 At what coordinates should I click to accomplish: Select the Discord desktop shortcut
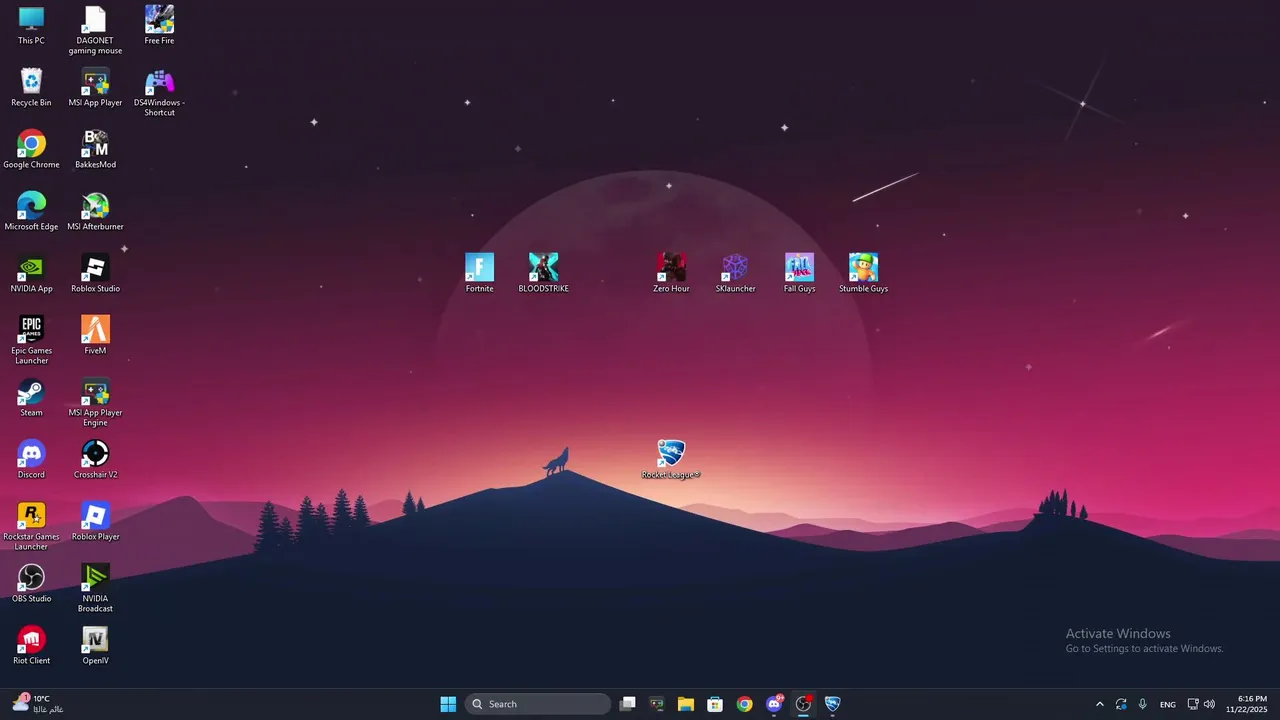pyautogui.click(x=31, y=460)
